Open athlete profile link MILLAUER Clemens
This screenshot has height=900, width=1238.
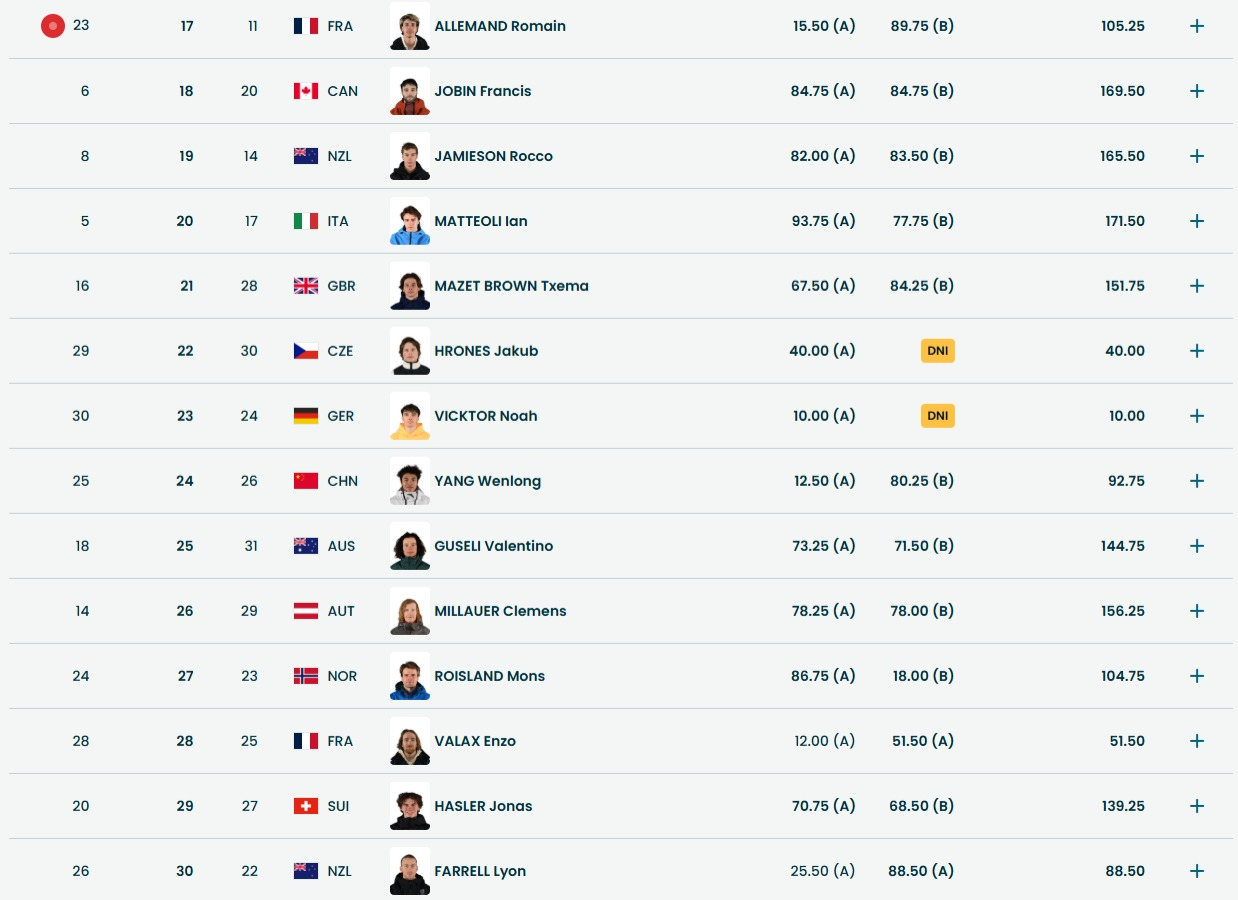(x=500, y=611)
